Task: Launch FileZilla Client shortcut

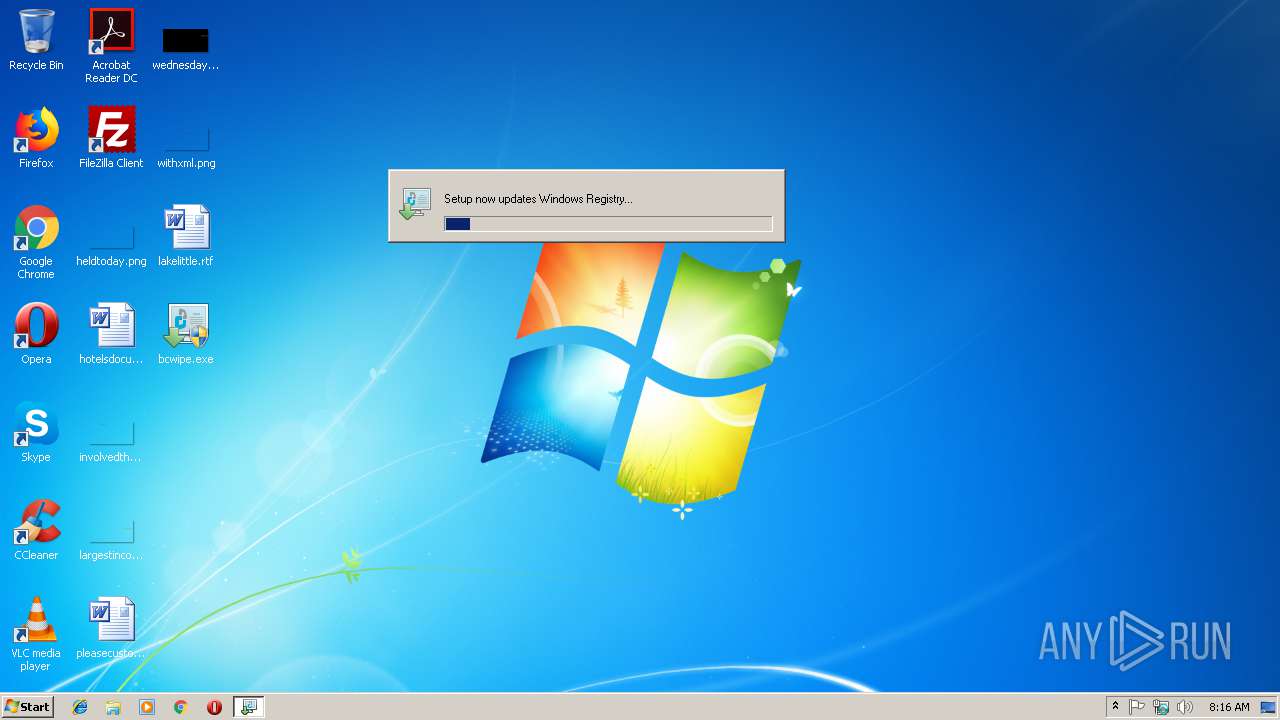Action: tap(111, 138)
